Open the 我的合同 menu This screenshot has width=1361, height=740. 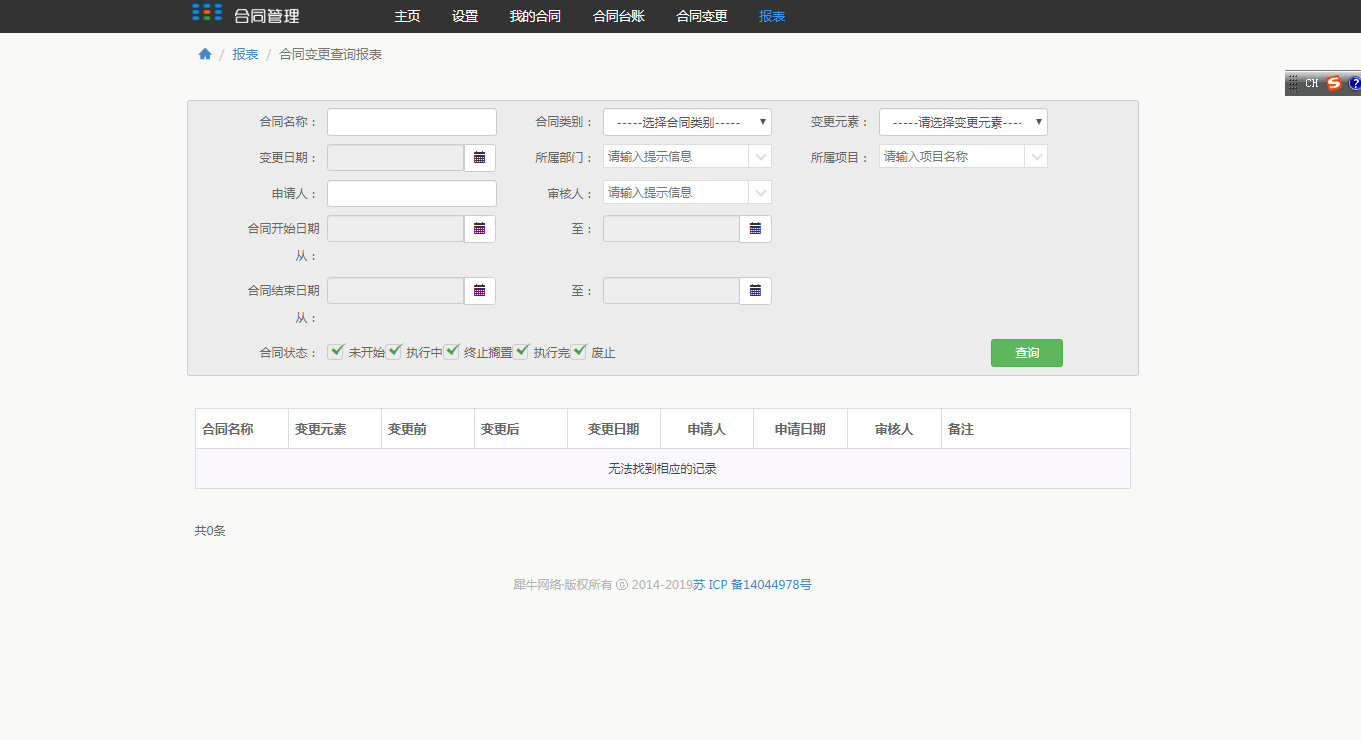[x=535, y=16]
